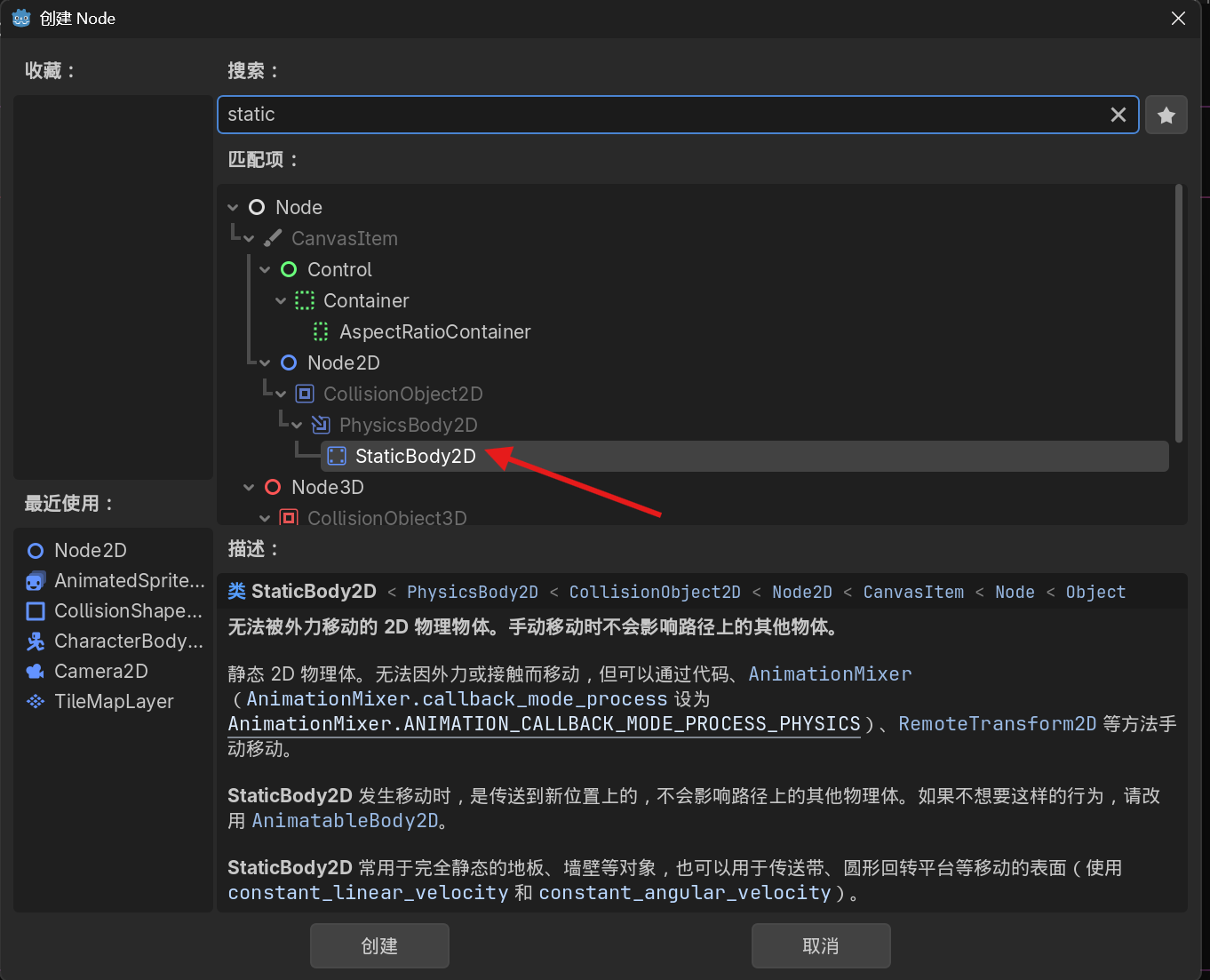Click the AnimatedSprite icon in recent list

click(36, 581)
